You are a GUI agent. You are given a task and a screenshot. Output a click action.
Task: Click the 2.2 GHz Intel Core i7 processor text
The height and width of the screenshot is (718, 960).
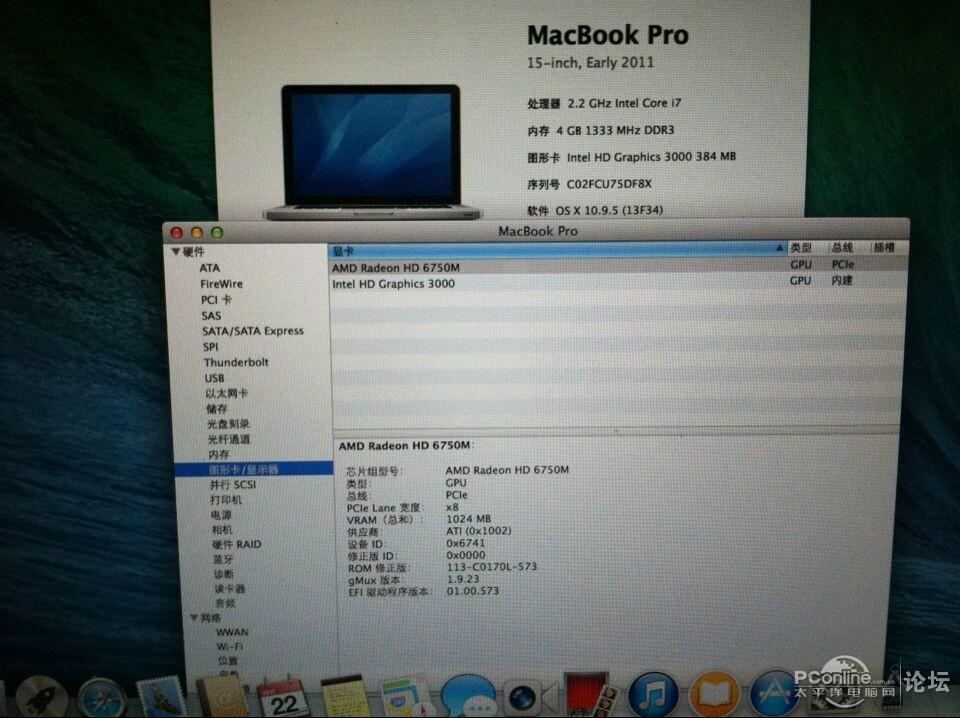[624, 103]
